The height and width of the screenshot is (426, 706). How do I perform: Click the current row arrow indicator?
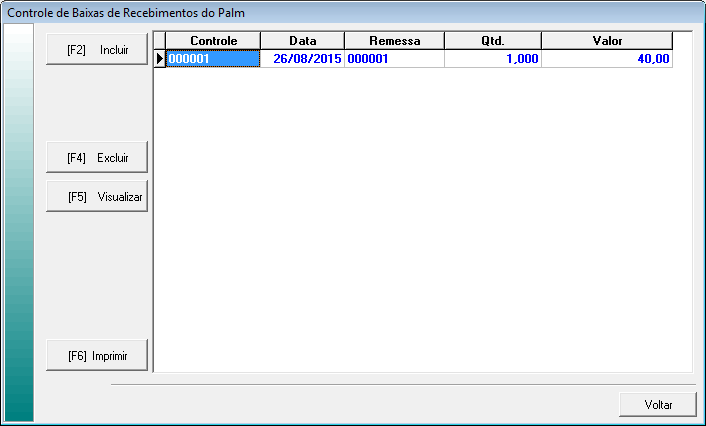pos(159,59)
